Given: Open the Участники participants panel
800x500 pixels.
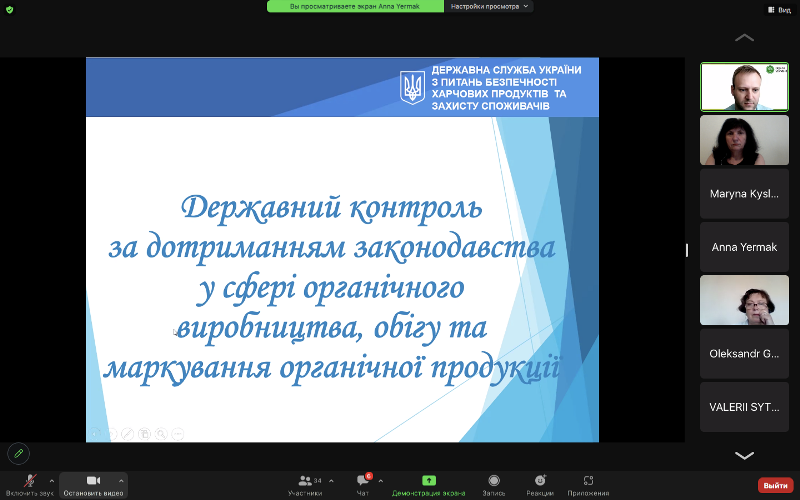Looking at the screenshot, I should [x=306, y=483].
